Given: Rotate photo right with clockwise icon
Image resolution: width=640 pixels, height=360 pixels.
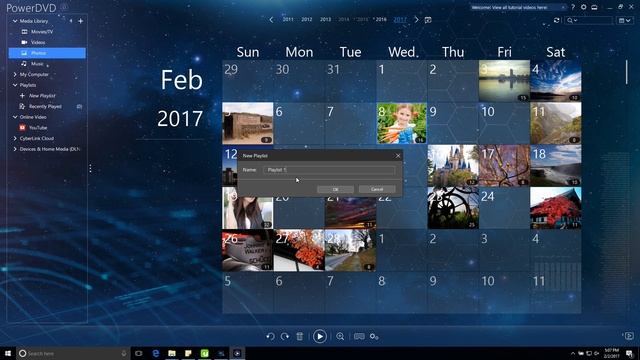Looking at the screenshot, I should pos(285,336).
